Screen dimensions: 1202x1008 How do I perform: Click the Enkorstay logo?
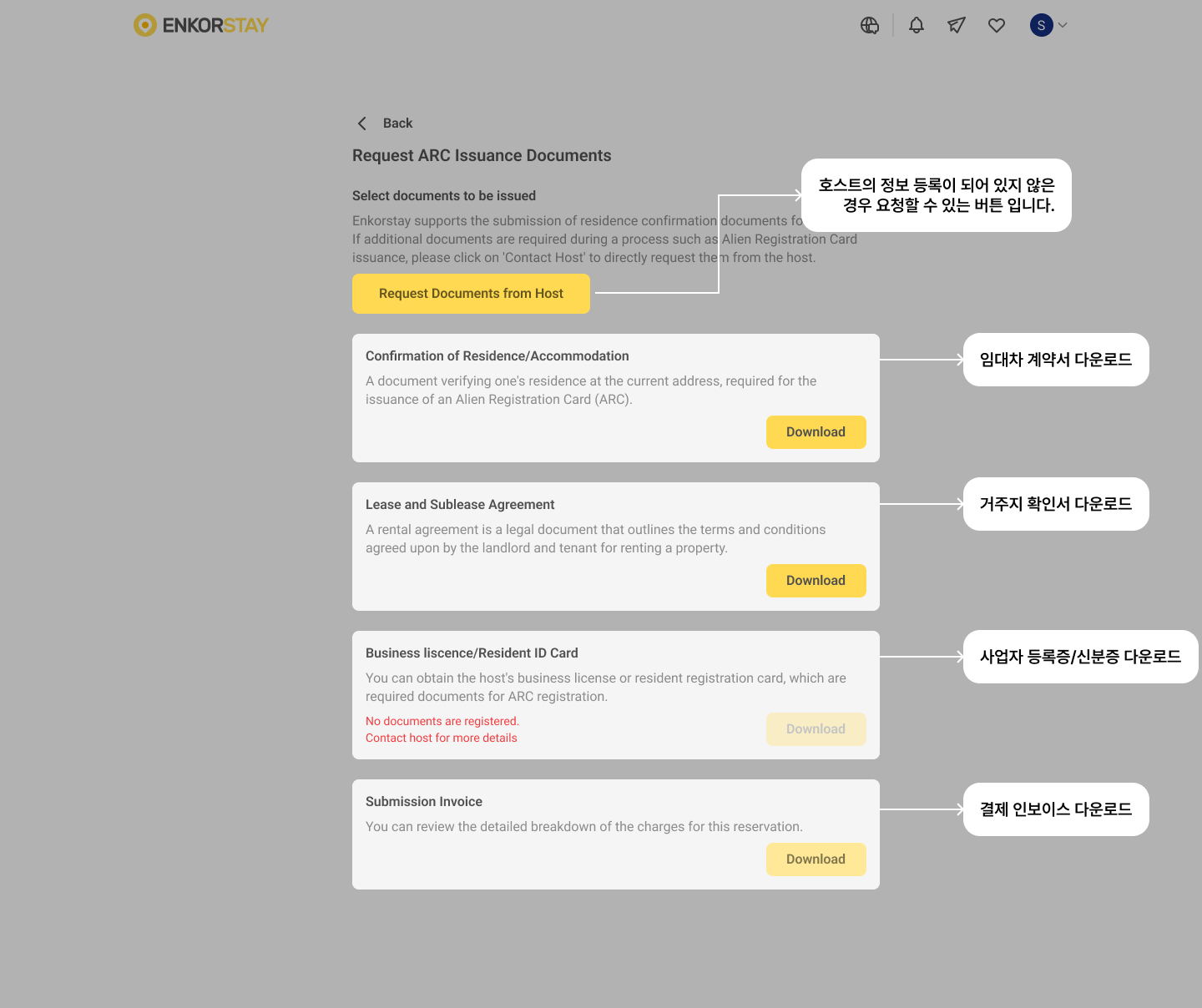[x=201, y=25]
